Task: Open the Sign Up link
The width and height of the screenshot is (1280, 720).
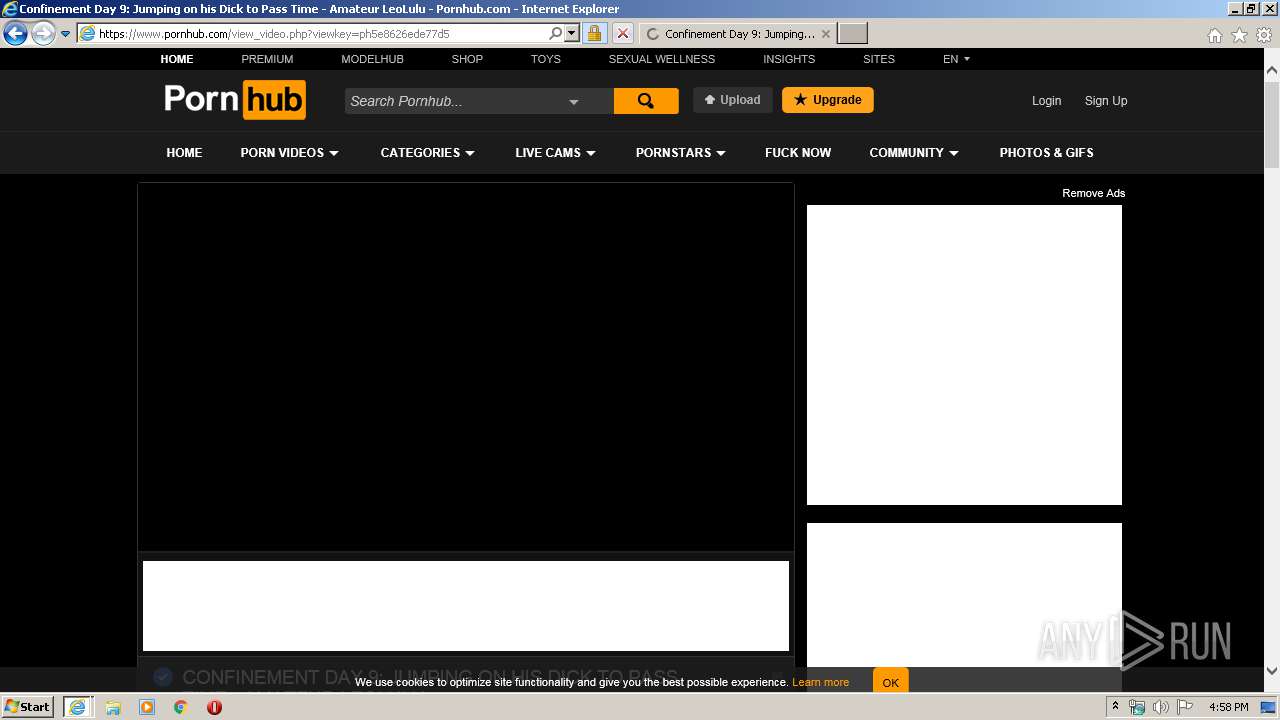Action: pos(1106,101)
